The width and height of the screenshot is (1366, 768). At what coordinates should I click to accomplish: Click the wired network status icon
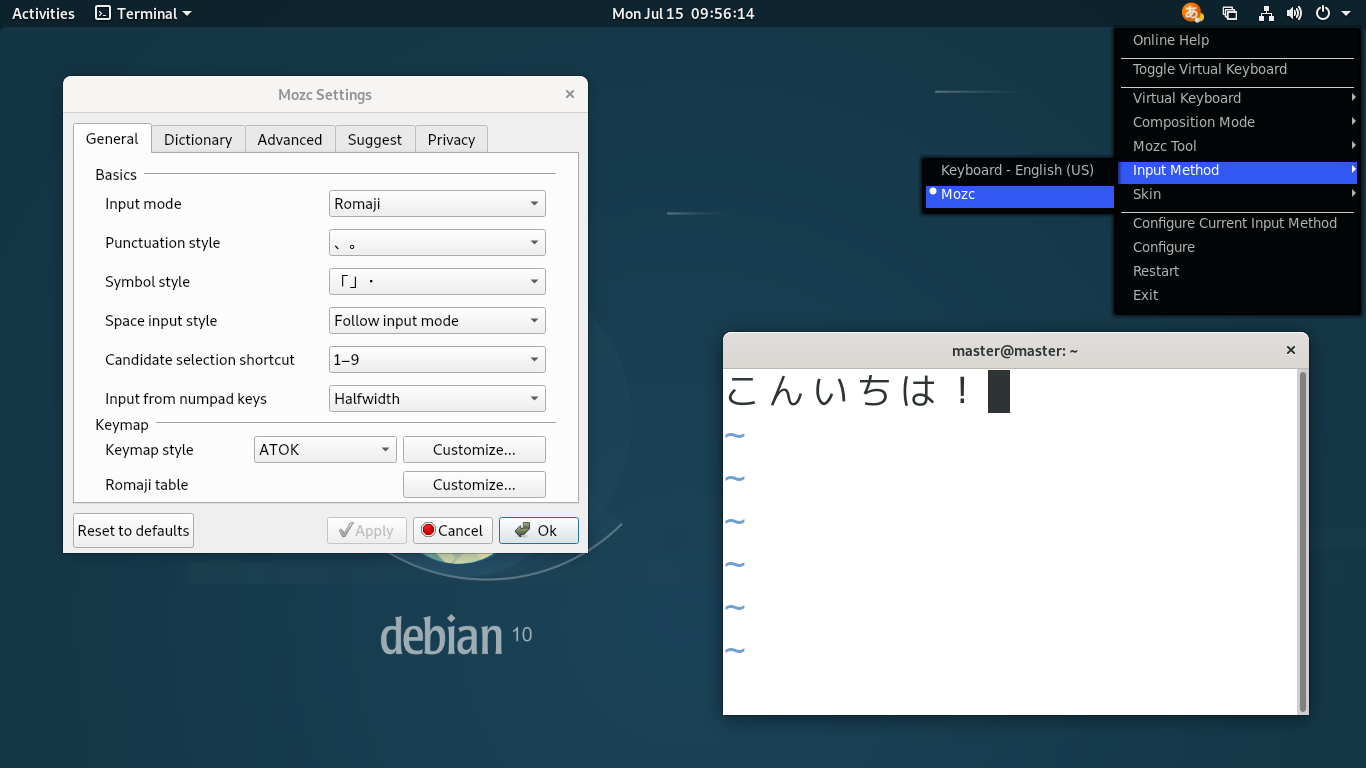1266,14
